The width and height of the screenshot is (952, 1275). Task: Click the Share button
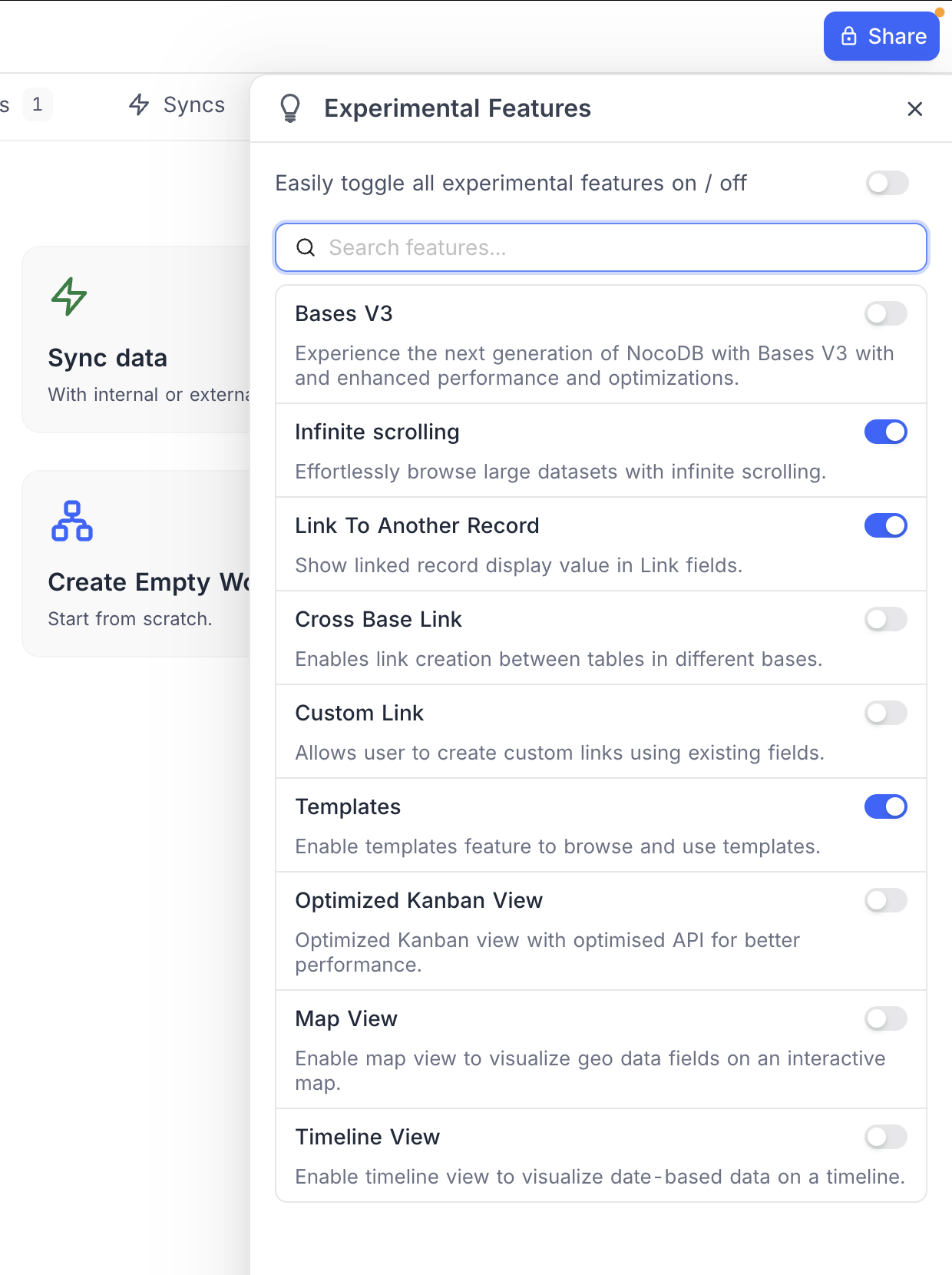point(881,36)
